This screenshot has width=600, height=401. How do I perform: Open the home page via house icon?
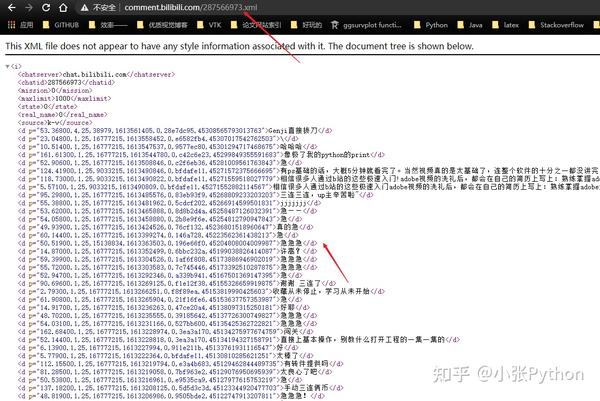(x=63, y=7)
